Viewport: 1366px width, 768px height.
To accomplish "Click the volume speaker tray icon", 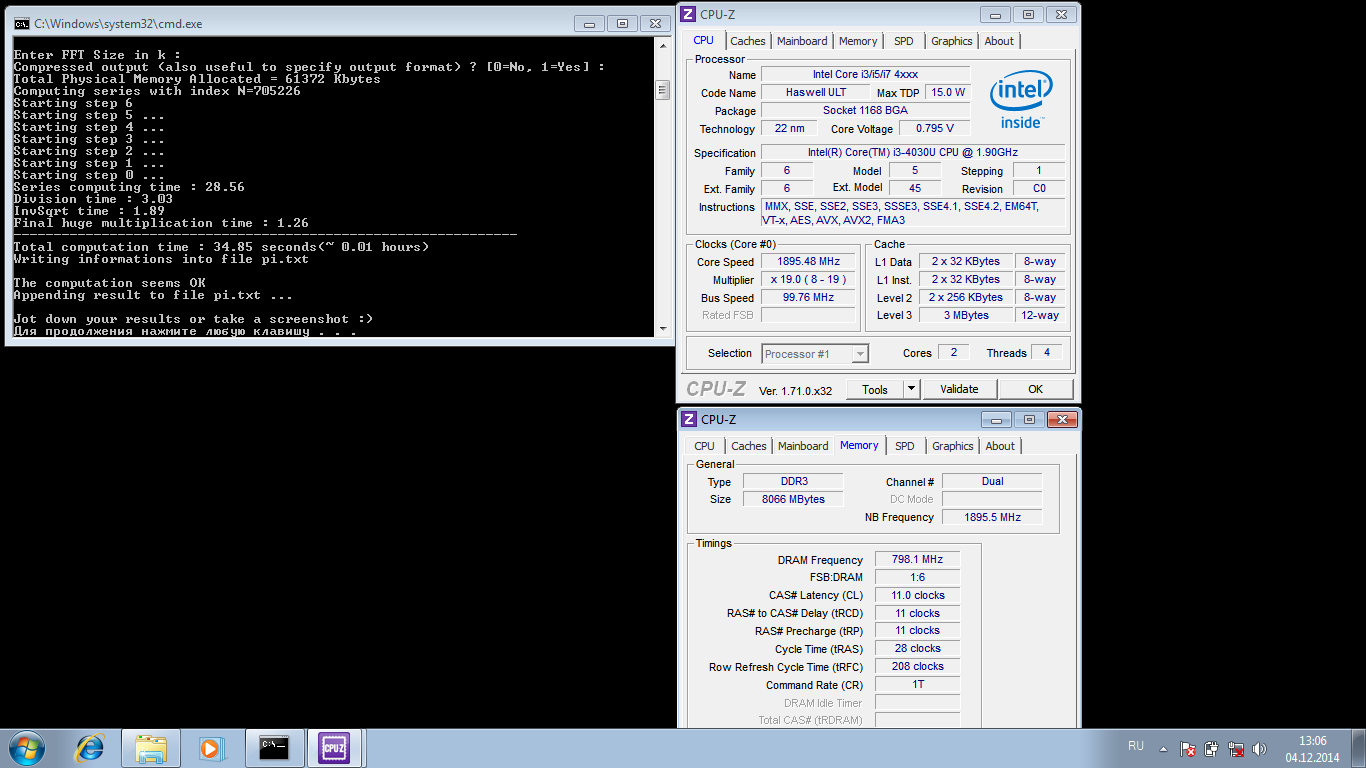I will click(1260, 748).
